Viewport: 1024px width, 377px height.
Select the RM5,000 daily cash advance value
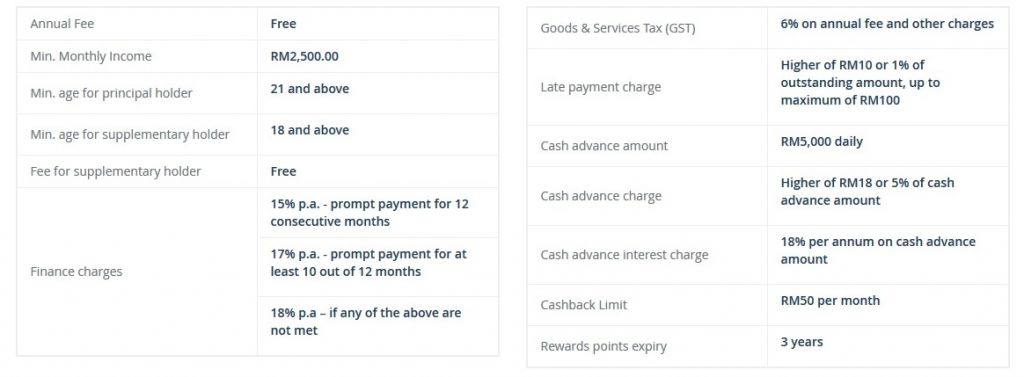tap(822, 141)
